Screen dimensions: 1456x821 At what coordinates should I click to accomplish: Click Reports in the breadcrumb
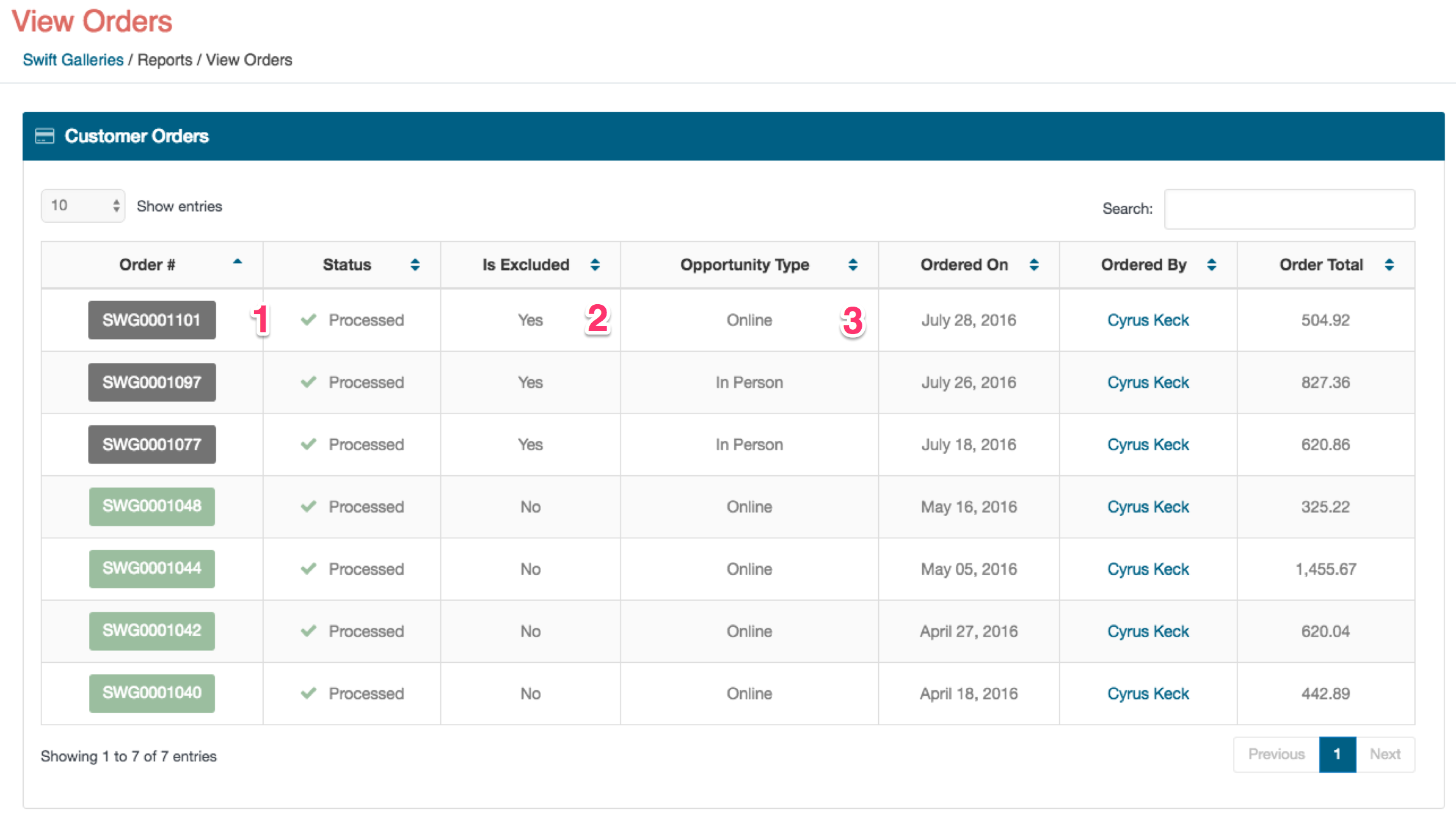(x=165, y=60)
